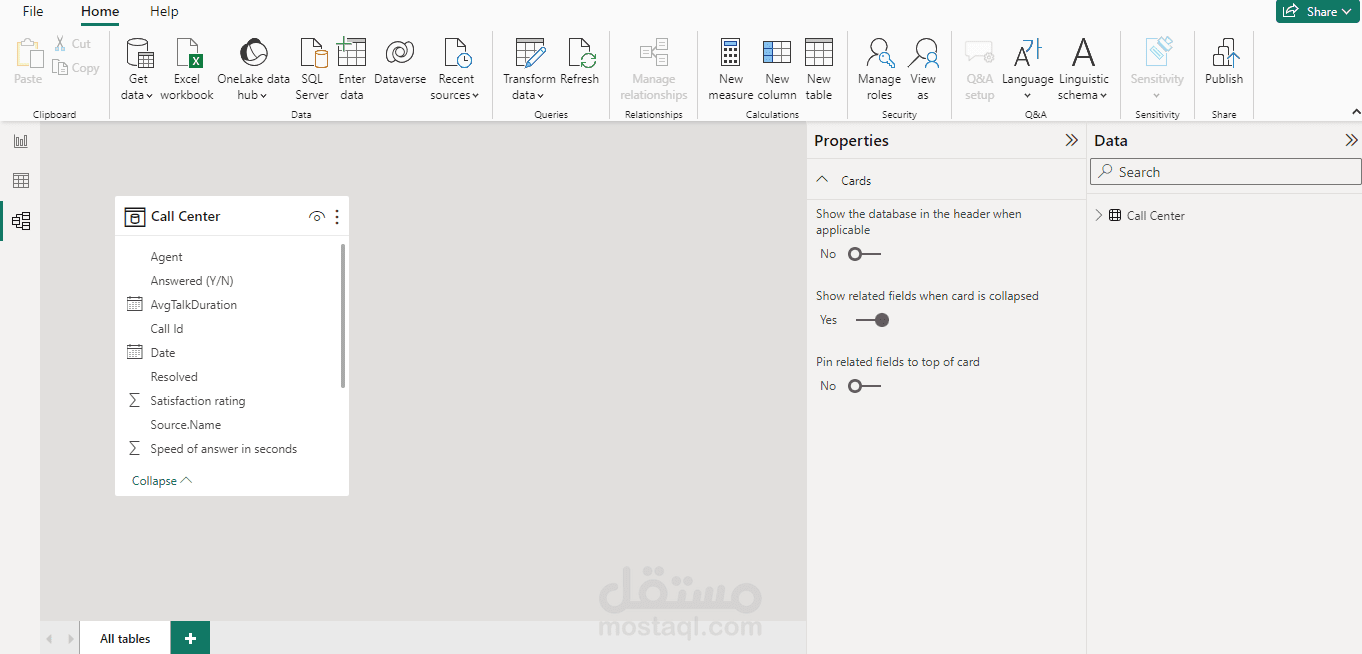1362x654 pixels.
Task: Expand Call Center in Data pane
Action: coord(1099,215)
